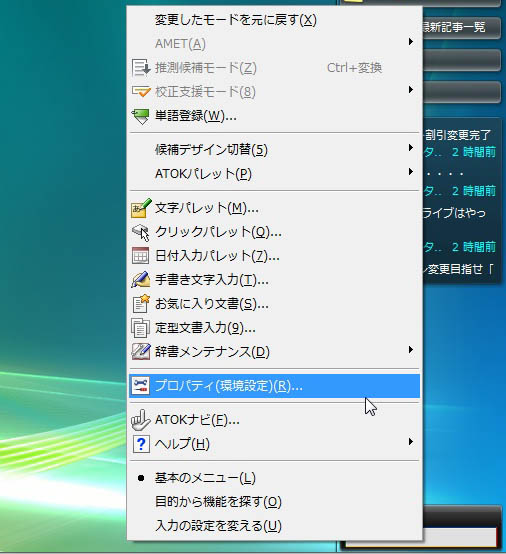
Task: Click ATOKパレット(P) label
Action: [203, 174]
